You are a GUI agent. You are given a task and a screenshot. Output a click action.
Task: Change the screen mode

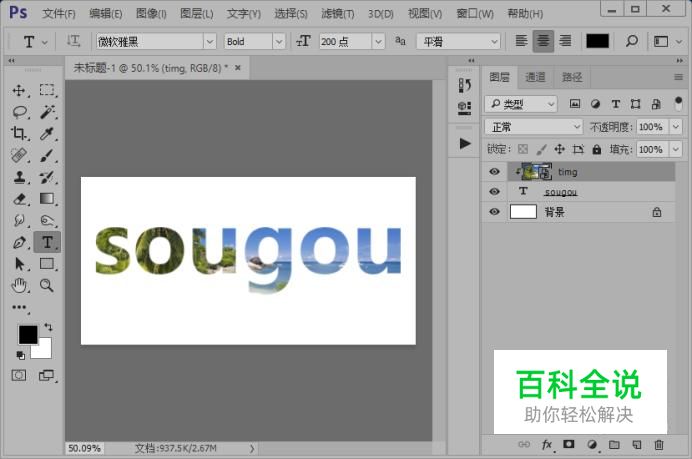pyautogui.click(x=46, y=376)
